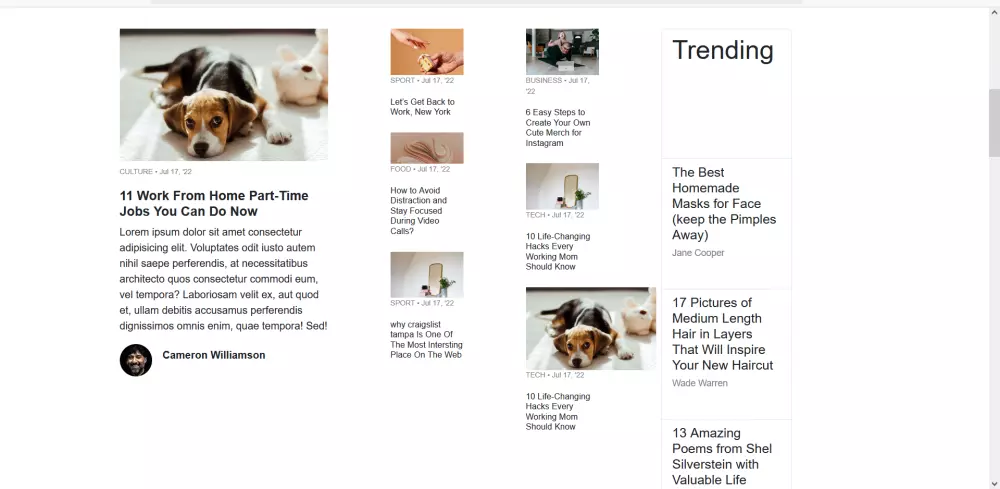This screenshot has height=489, width=1000.
Task: Click the vertical page scrollbar thumb
Action: coord(994,122)
